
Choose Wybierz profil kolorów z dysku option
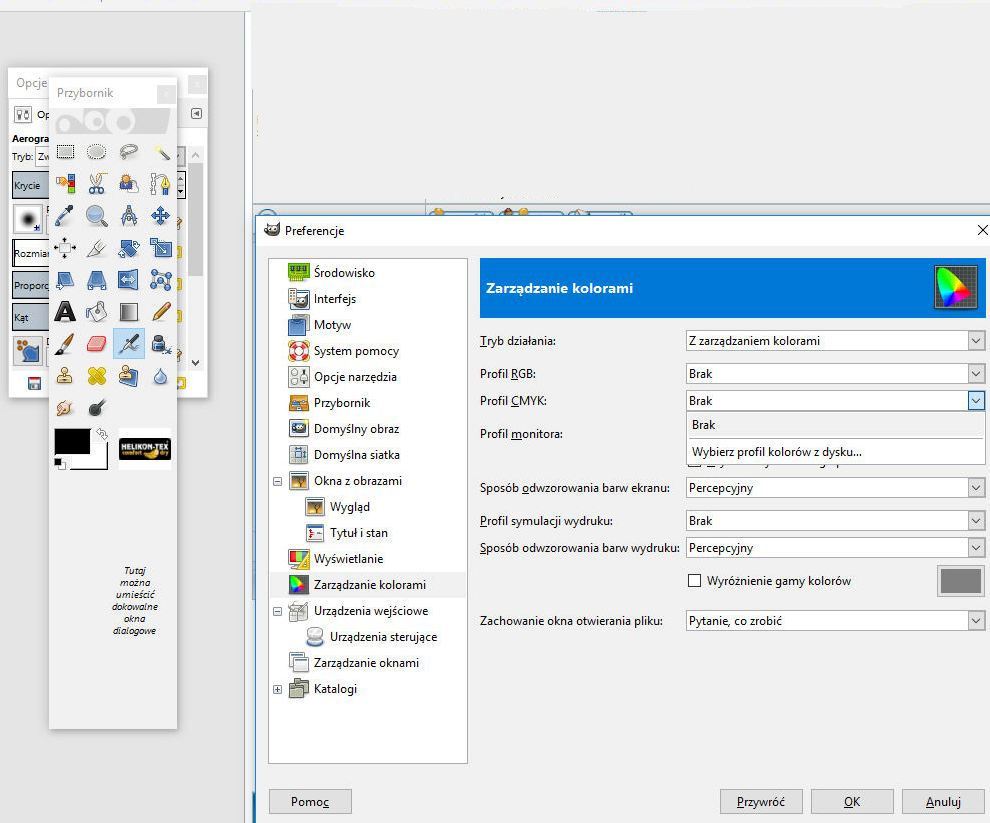[776, 452]
